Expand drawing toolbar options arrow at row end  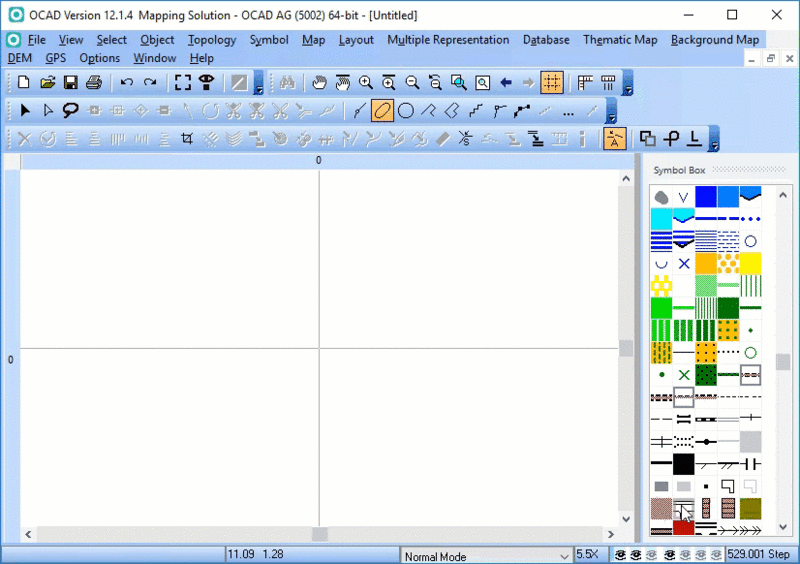[x=611, y=111]
